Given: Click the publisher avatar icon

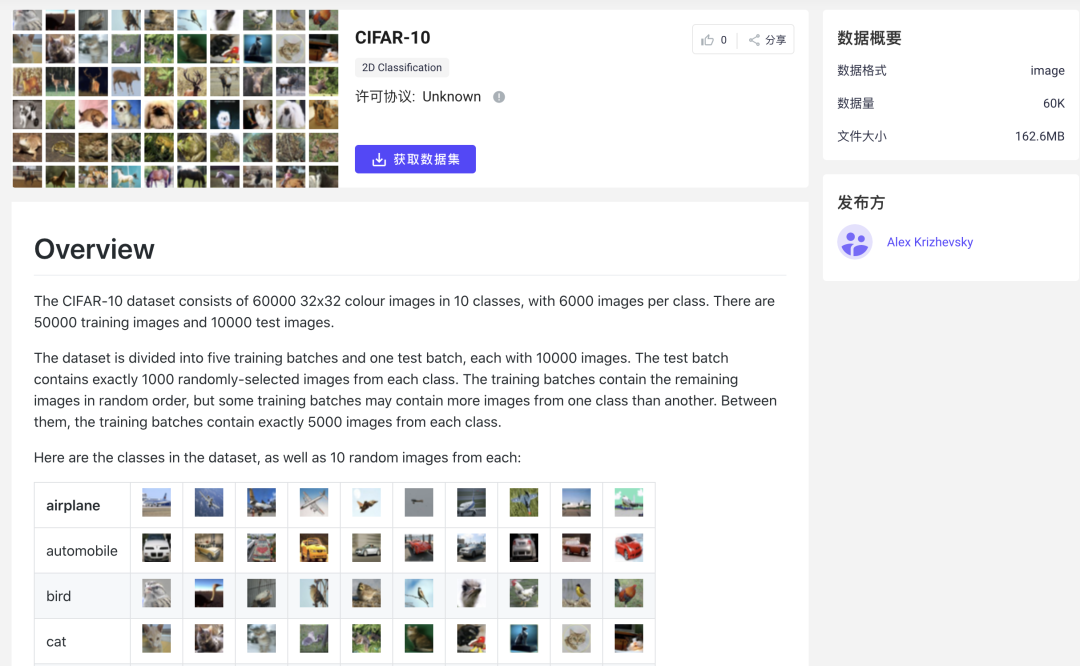Looking at the screenshot, I should pos(854,242).
